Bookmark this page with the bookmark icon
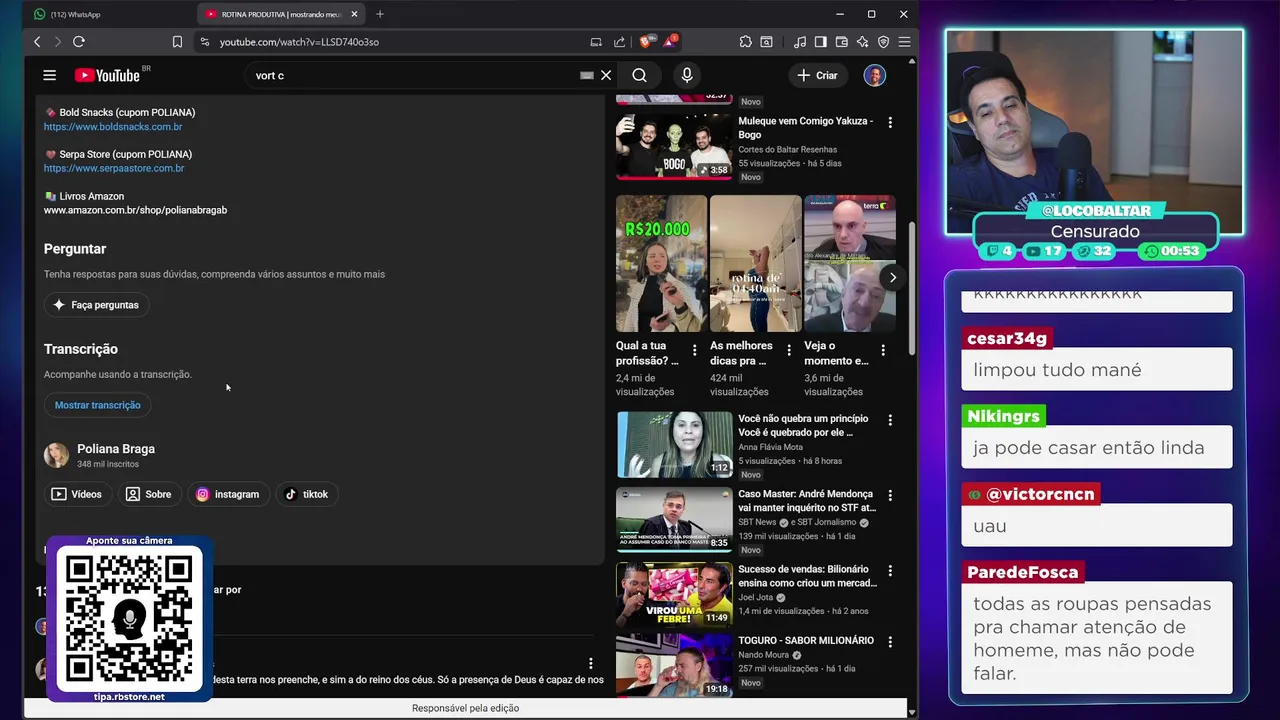1280x720 pixels. tap(177, 42)
